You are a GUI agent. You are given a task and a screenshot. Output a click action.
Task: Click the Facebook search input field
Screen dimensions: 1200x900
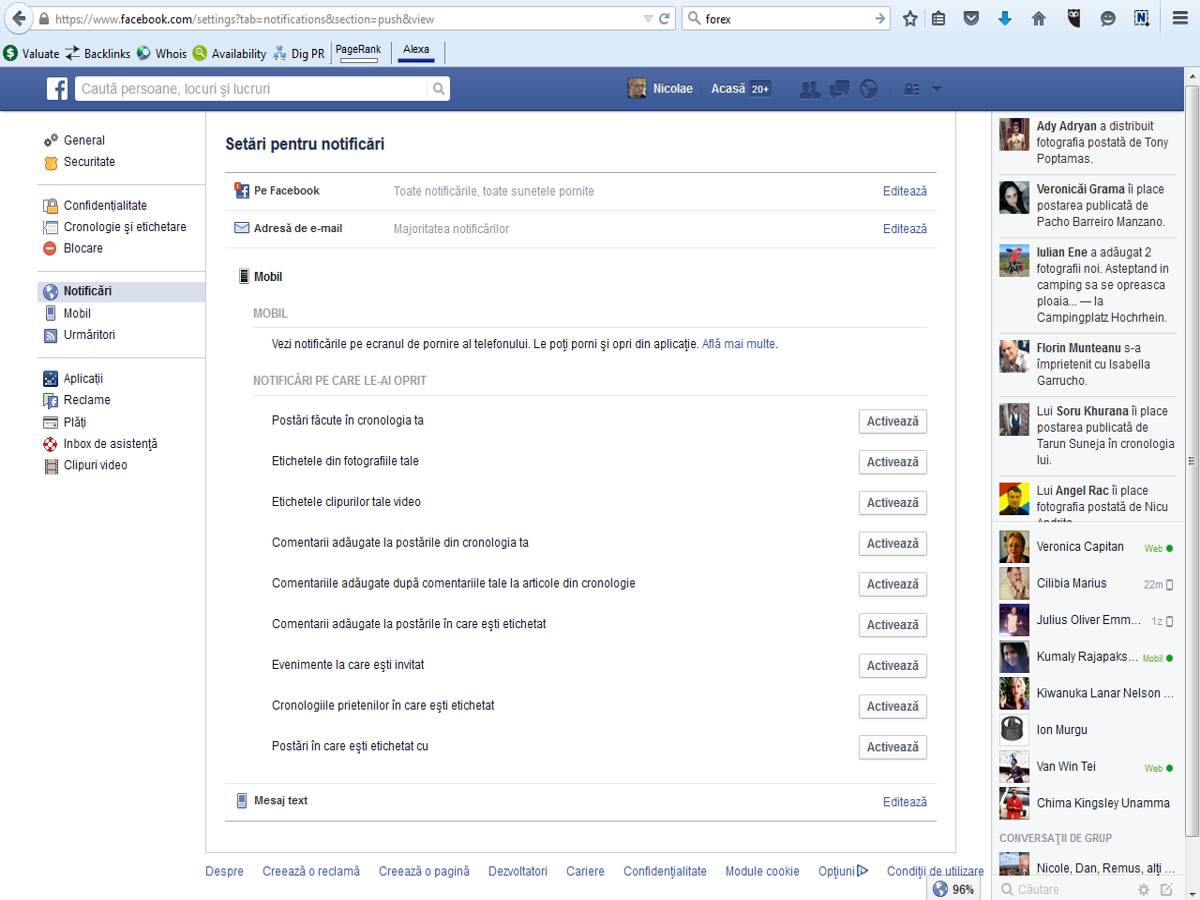(x=251, y=89)
